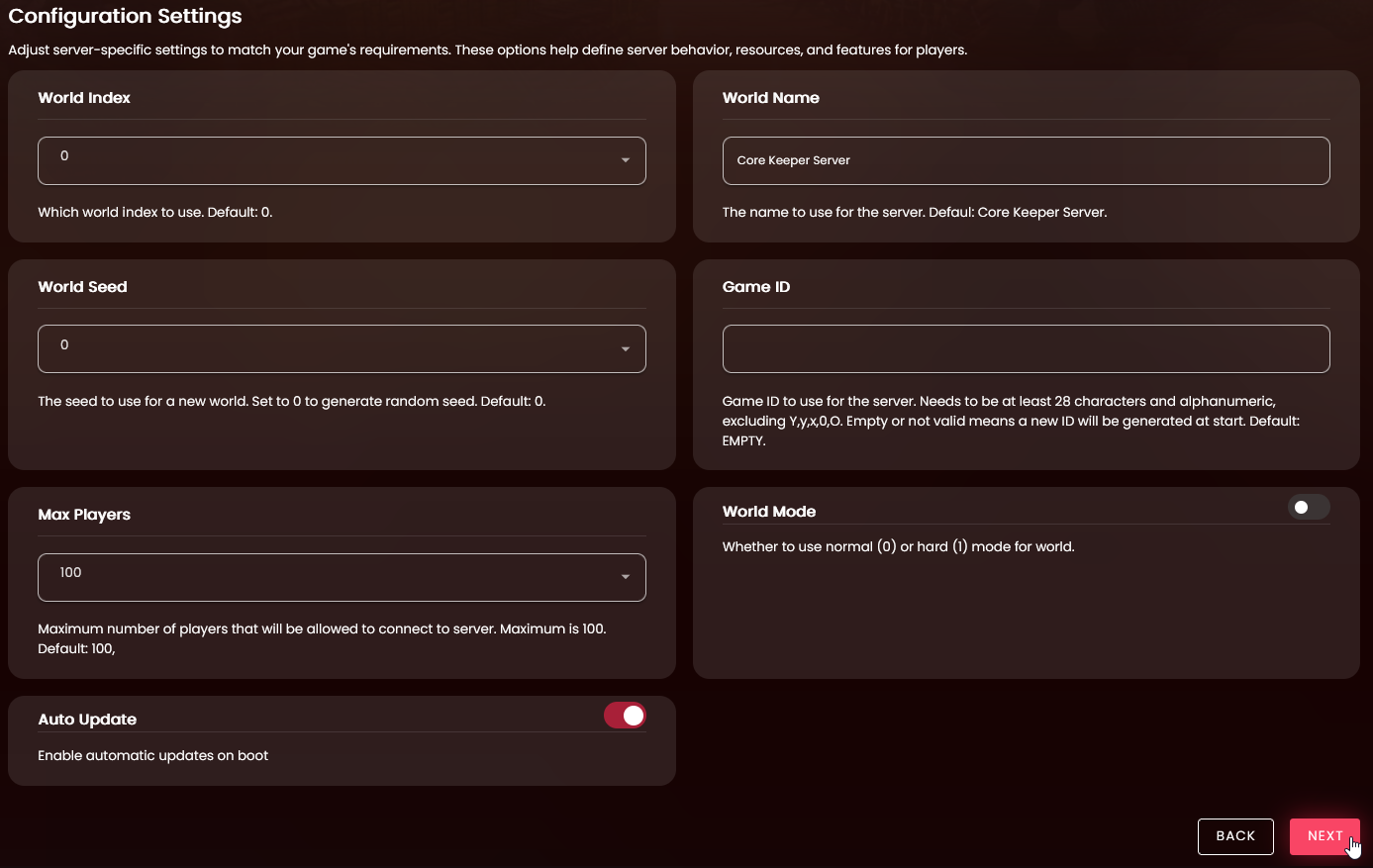Screen dimensions: 1373x868
Task: Click the Max Players chevron icon
Action: [x=625, y=577]
